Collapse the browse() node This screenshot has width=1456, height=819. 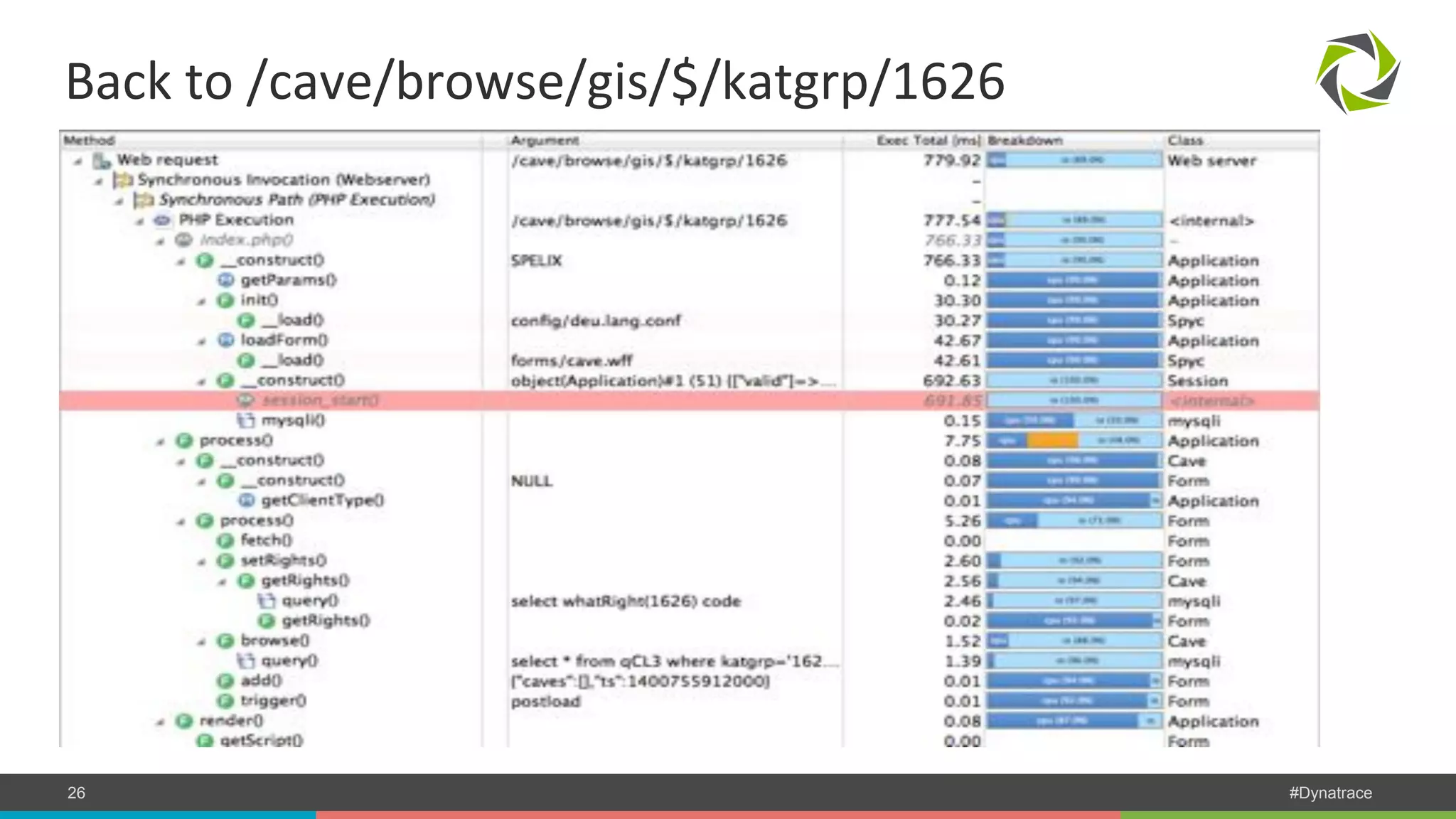[202, 643]
